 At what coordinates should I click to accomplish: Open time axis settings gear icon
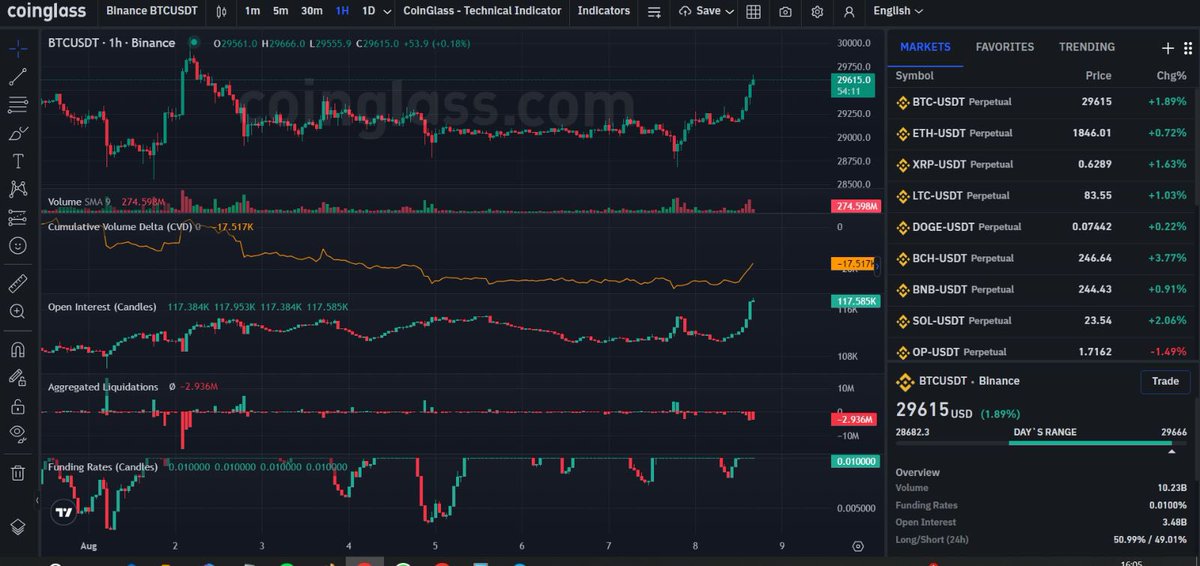(858, 546)
